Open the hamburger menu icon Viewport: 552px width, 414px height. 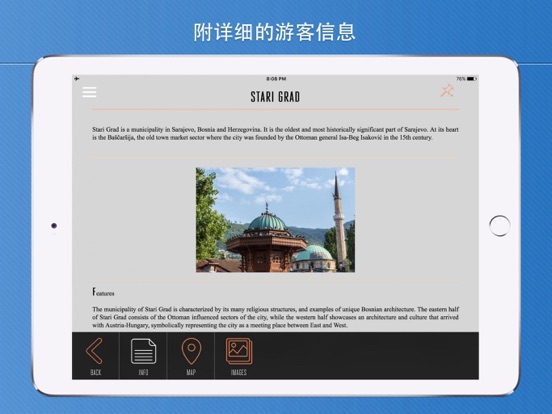pyautogui.click(x=89, y=92)
